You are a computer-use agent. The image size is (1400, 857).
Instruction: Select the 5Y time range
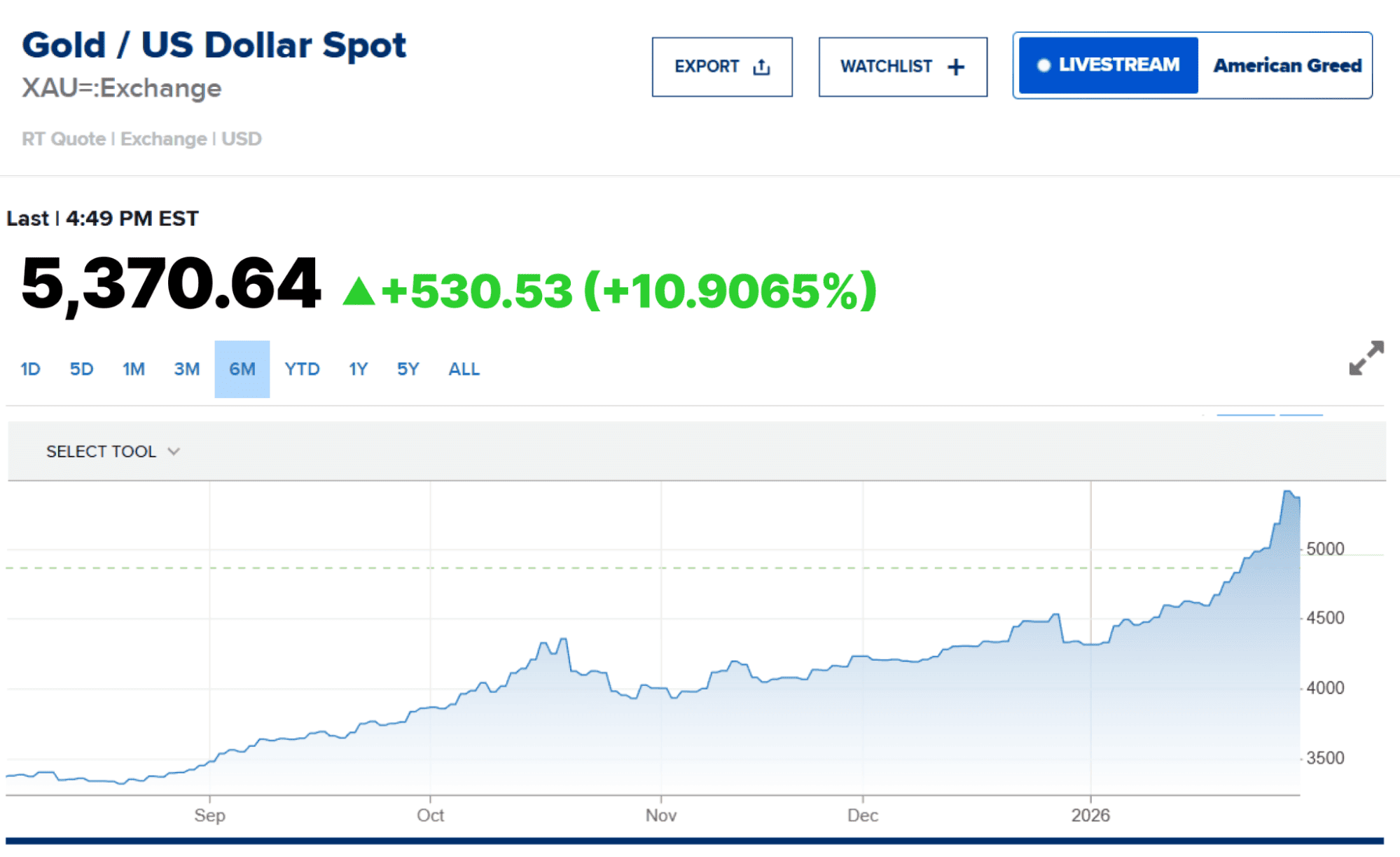click(408, 369)
